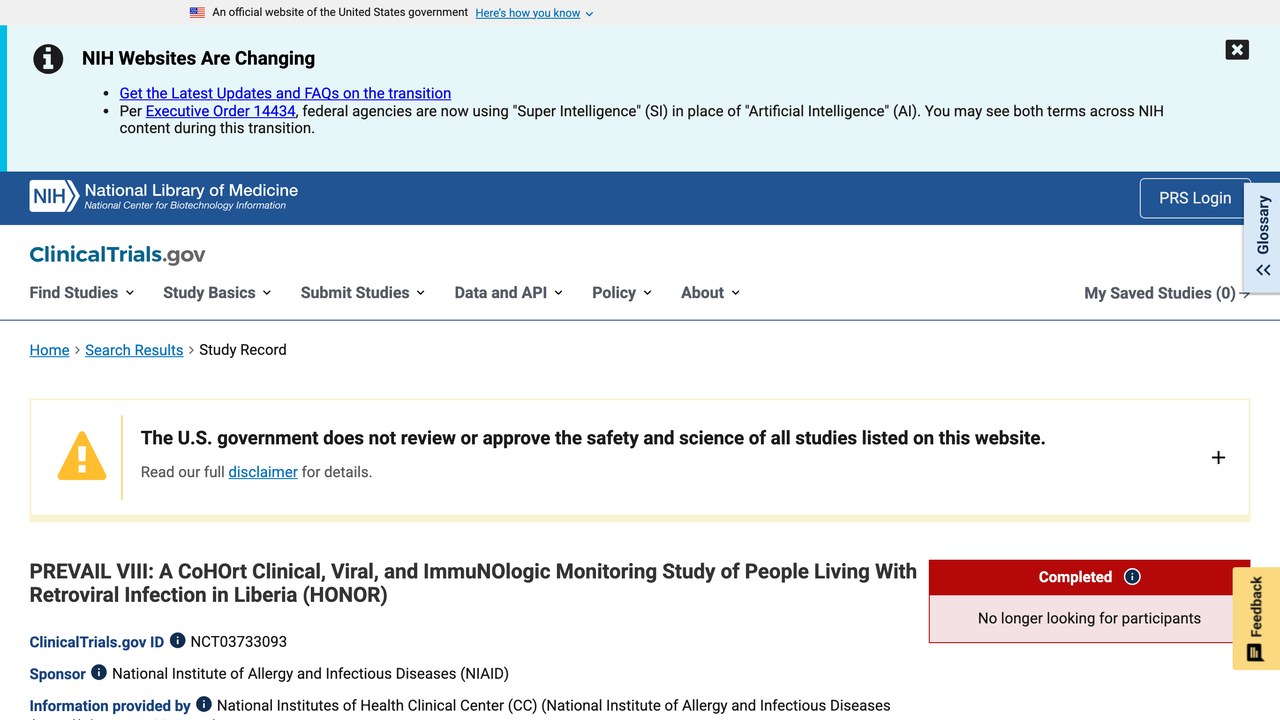Click info icon next to ClinicalTrials.gov ID
This screenshot has height=720, width=1280.
click(177, 641)
